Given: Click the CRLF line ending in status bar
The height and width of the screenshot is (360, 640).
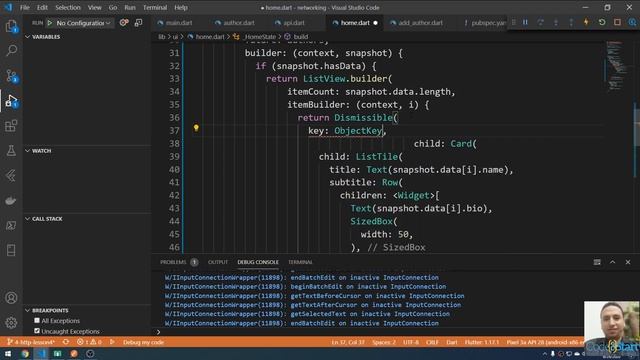Looking at the screenshot, I should point(432,342).
